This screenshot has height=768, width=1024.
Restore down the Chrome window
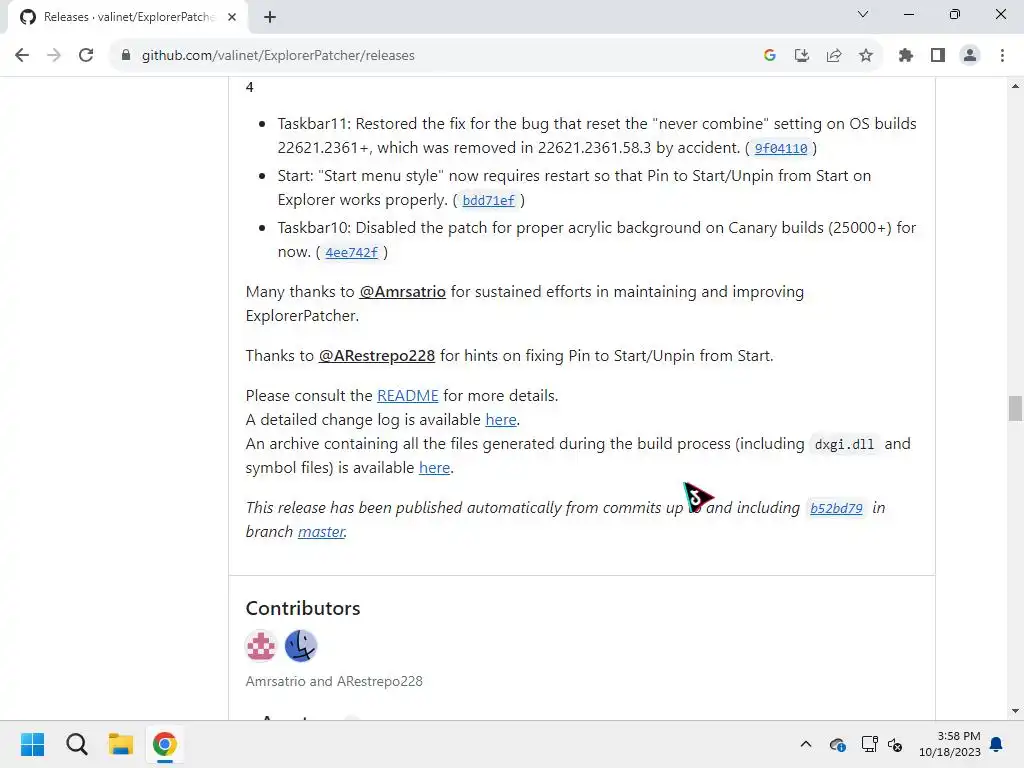[x=955, y=14]
